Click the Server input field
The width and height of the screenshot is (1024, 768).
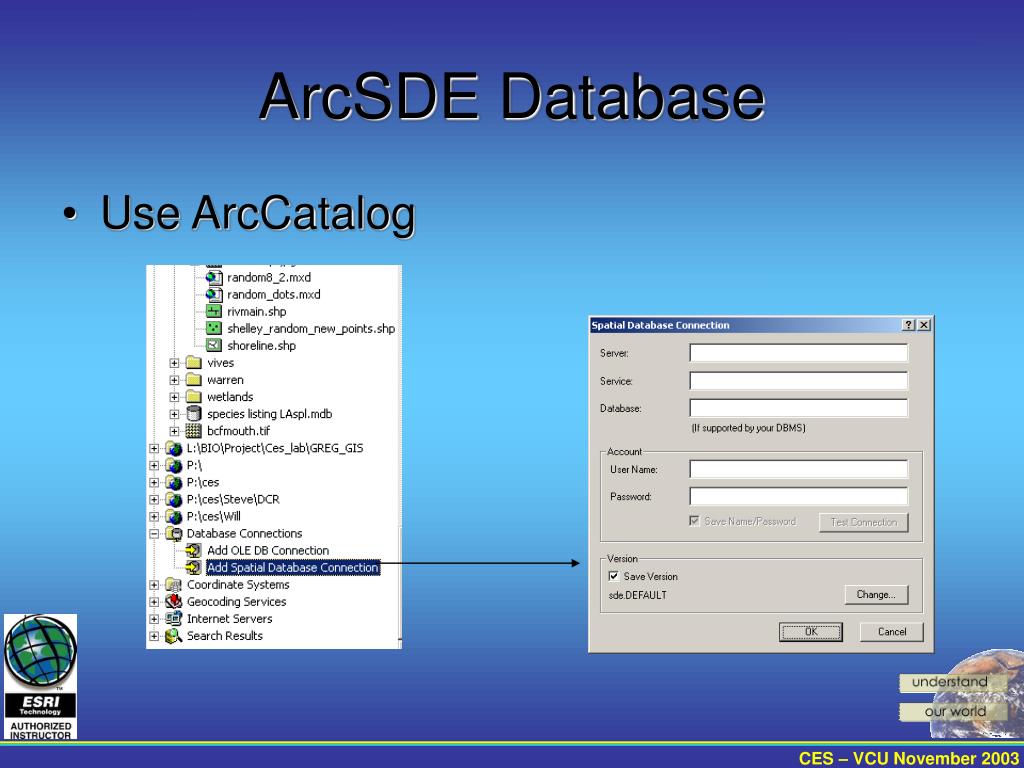tap(799, 353)
